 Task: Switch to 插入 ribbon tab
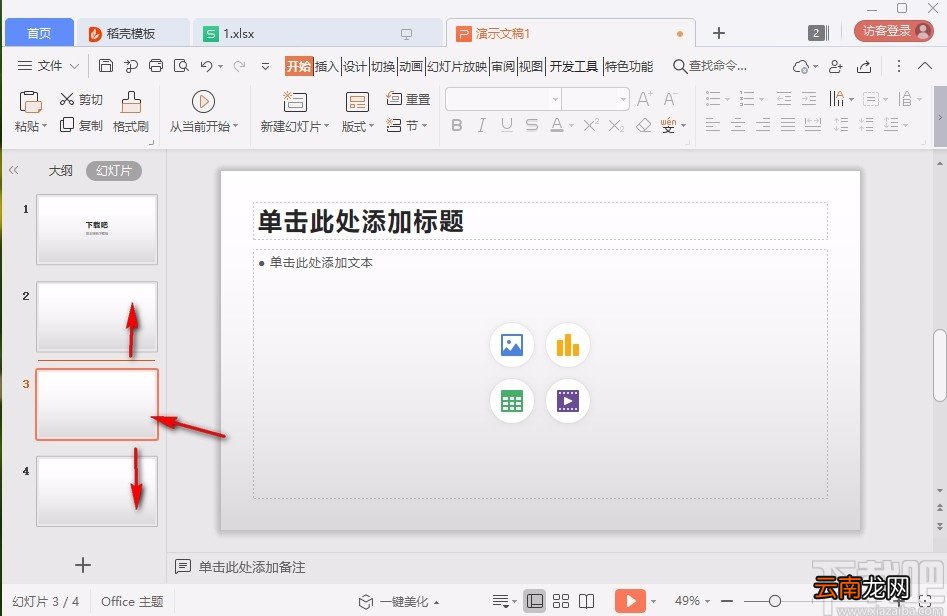click(327, 66)
